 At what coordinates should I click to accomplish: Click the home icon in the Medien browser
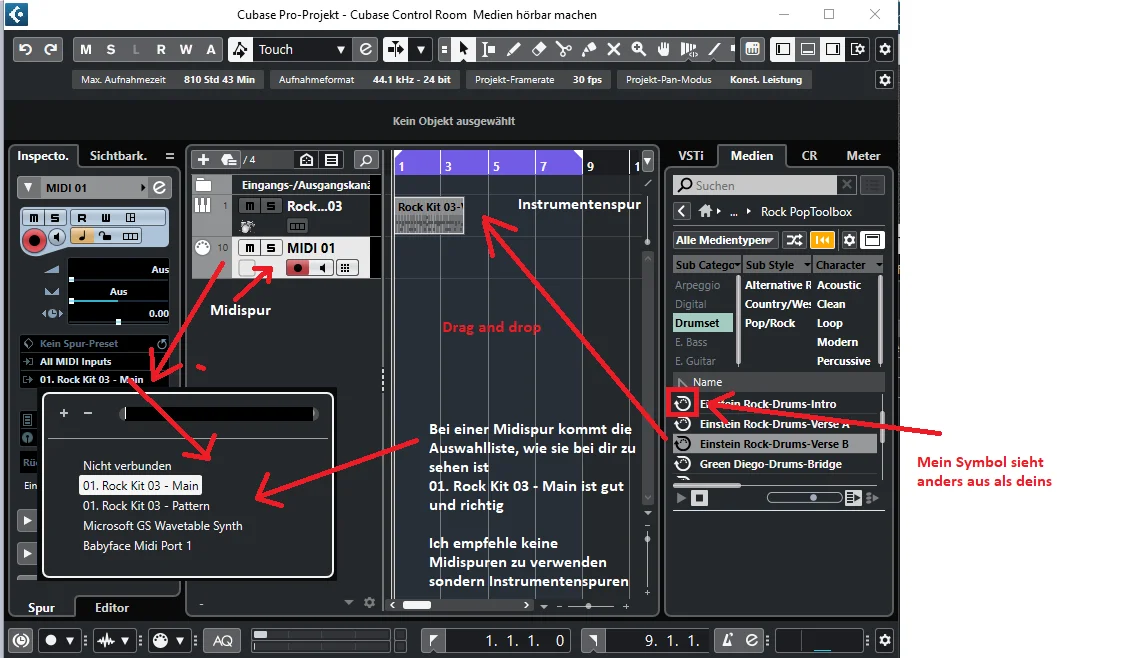click(x=706, y=211)
